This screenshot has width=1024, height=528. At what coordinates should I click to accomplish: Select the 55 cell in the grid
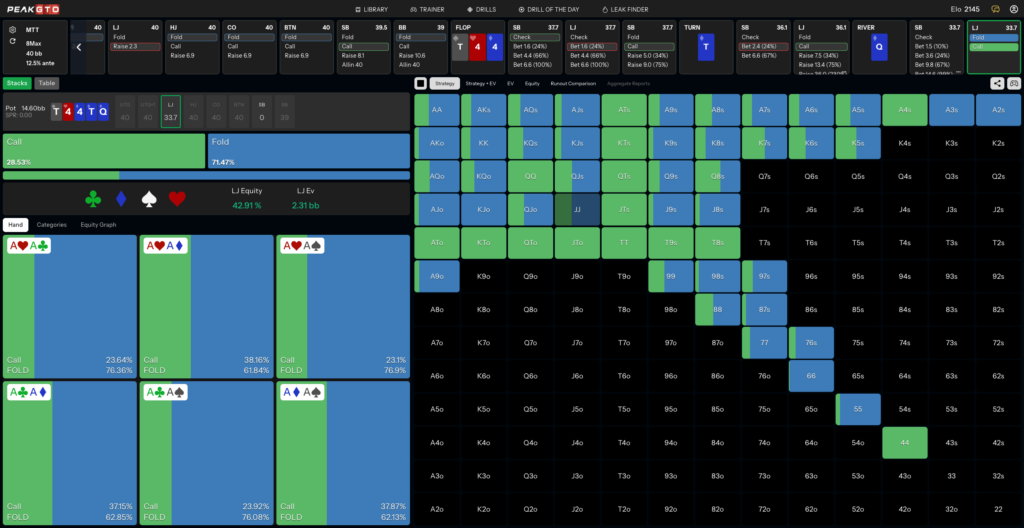(857, 409)
